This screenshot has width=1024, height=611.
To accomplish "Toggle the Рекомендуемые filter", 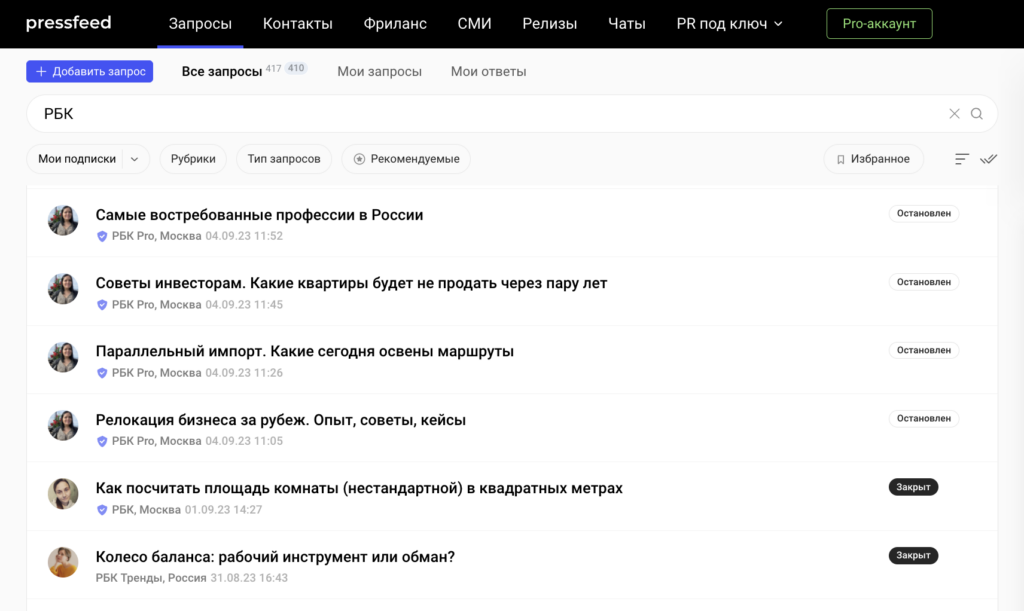I will pos(406,159).
